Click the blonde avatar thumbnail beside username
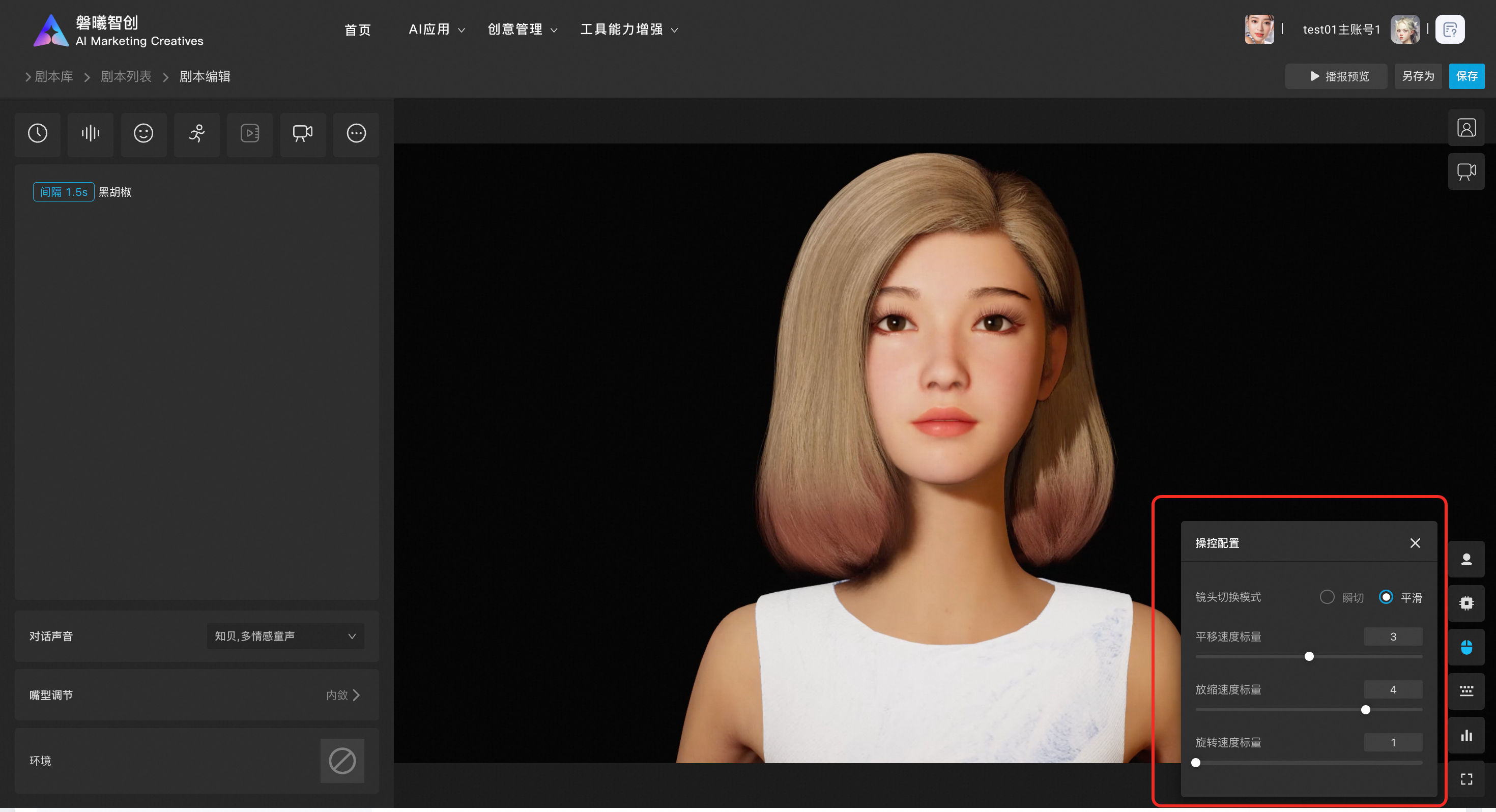Image resolution: width=1496 pixels, height=812 pixels. click(1405, 29)
